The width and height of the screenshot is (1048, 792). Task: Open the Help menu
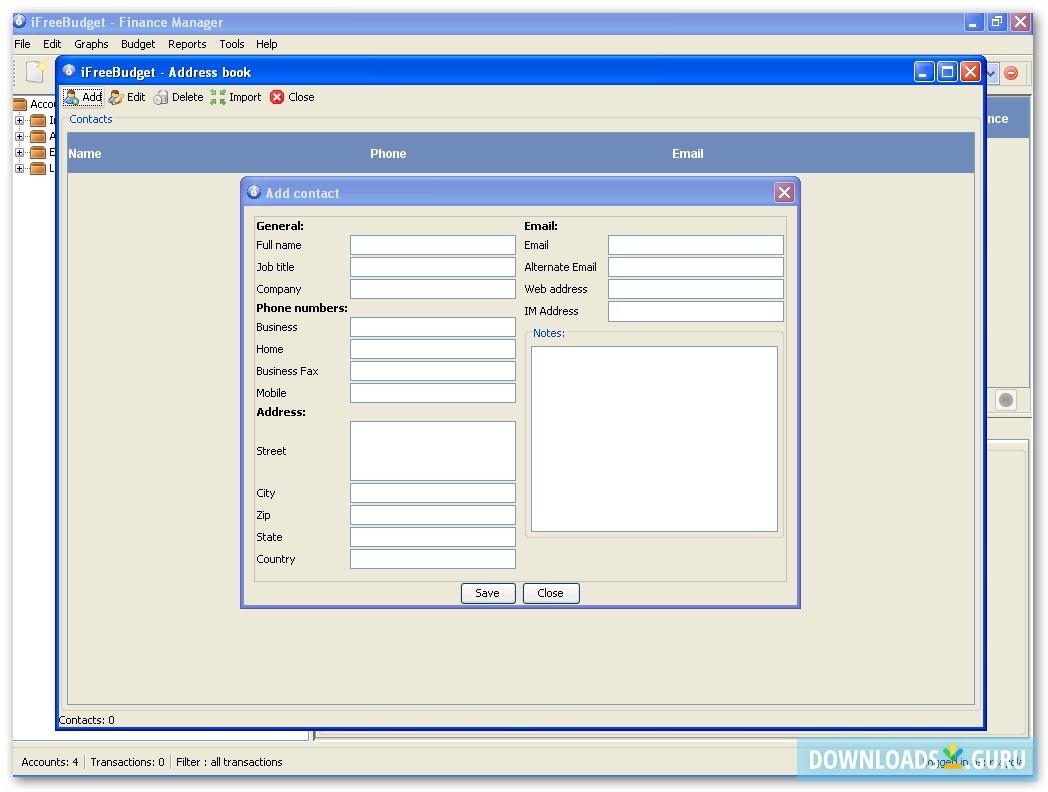point(267,44)
